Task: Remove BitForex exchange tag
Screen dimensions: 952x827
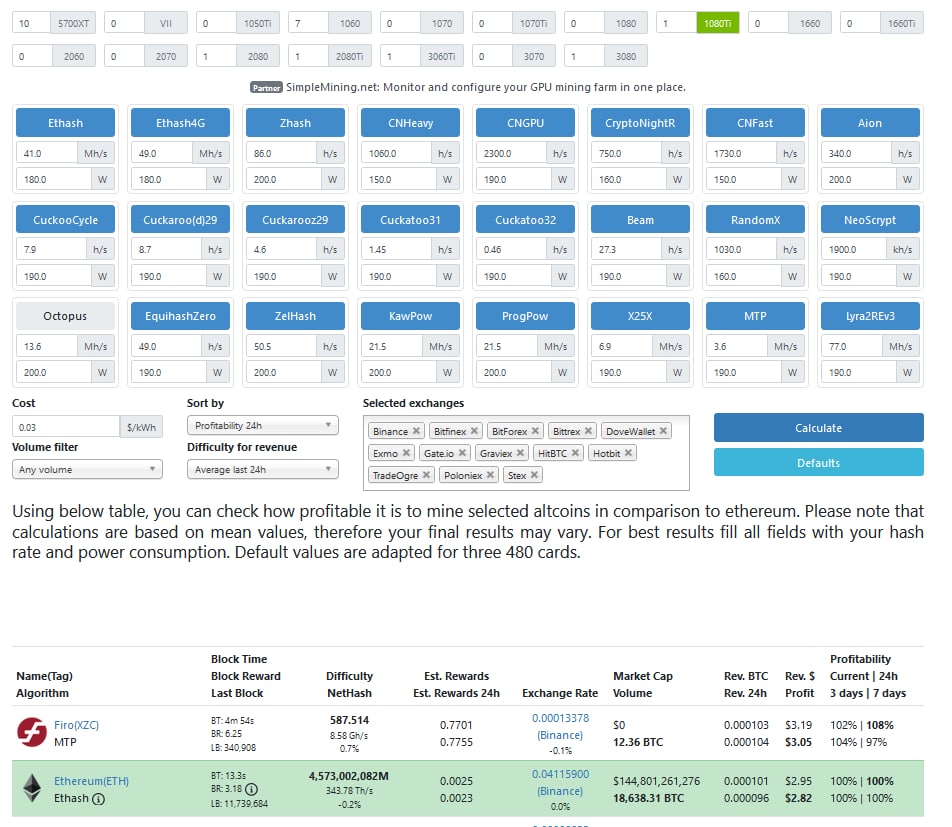Action: coord(535,431)
